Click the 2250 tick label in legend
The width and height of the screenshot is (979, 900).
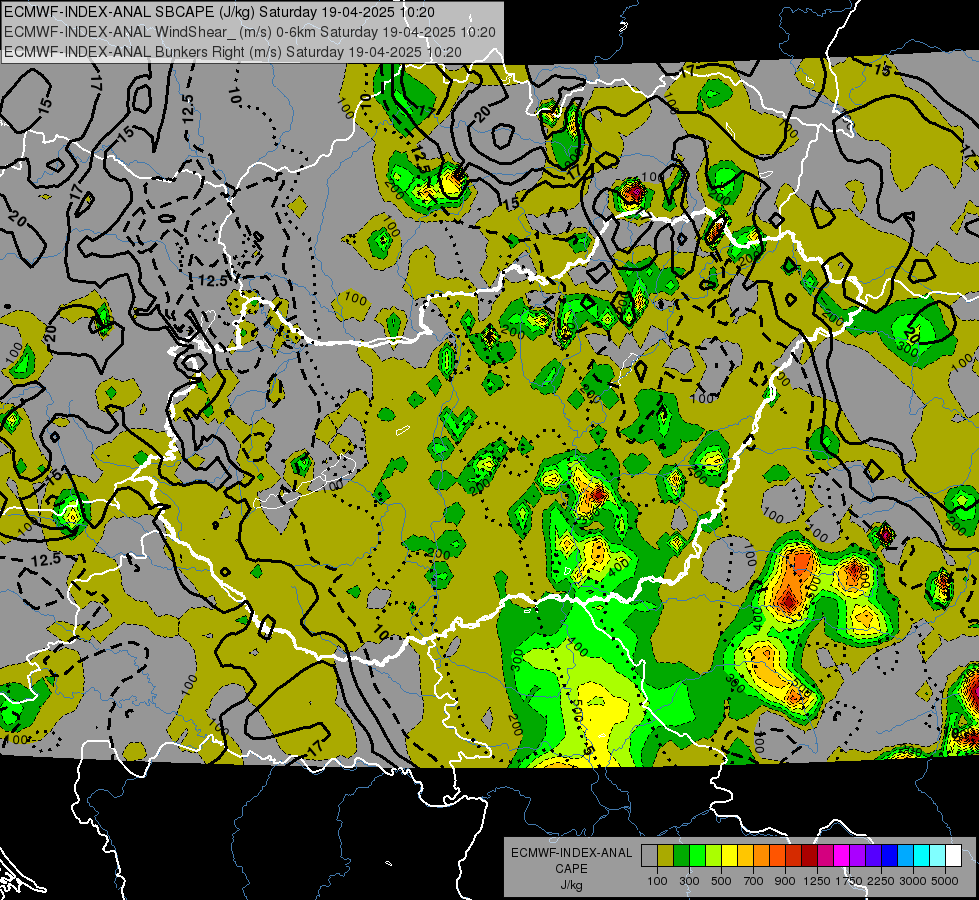point(881,881)
